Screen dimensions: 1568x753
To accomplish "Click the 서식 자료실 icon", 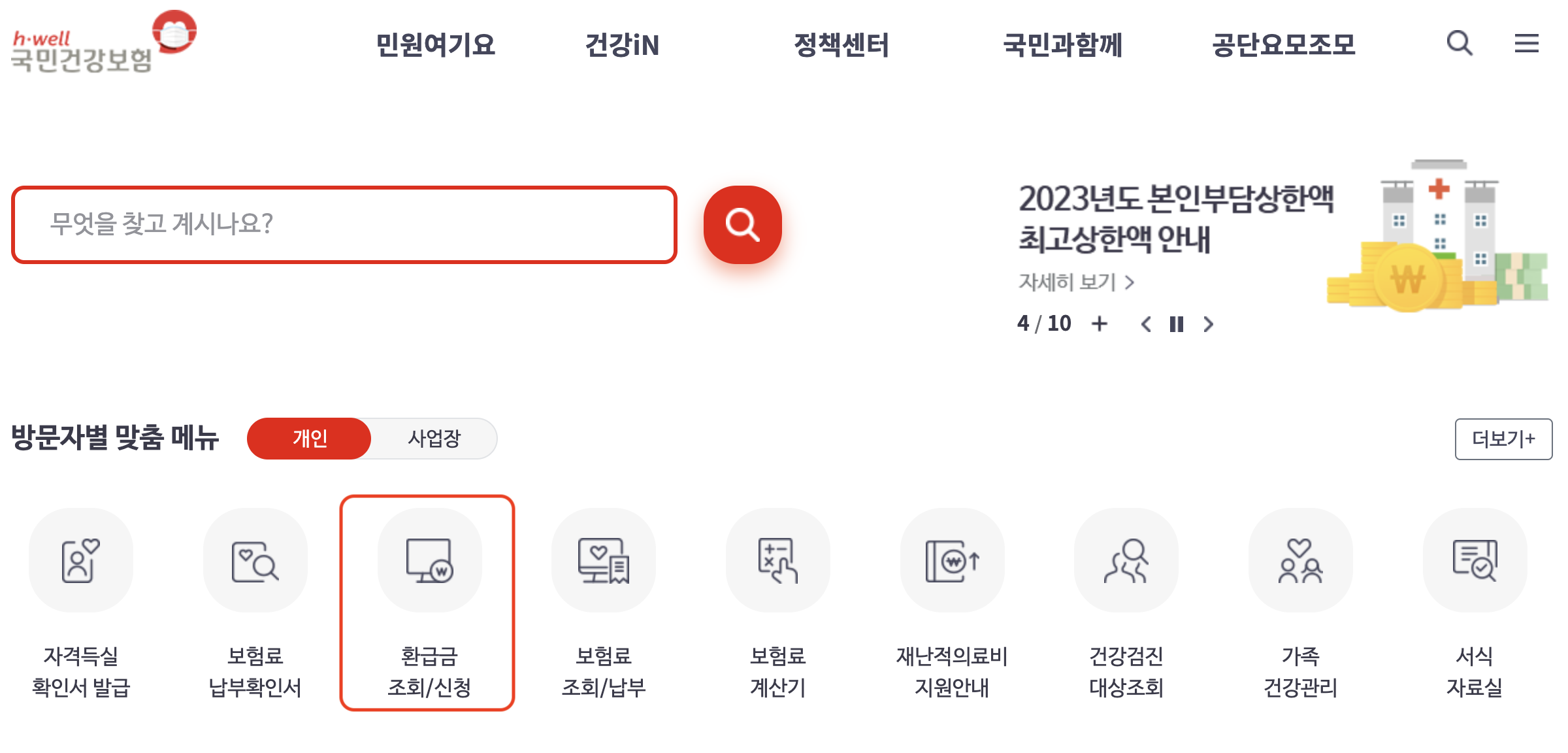I will pos(1475,561).
